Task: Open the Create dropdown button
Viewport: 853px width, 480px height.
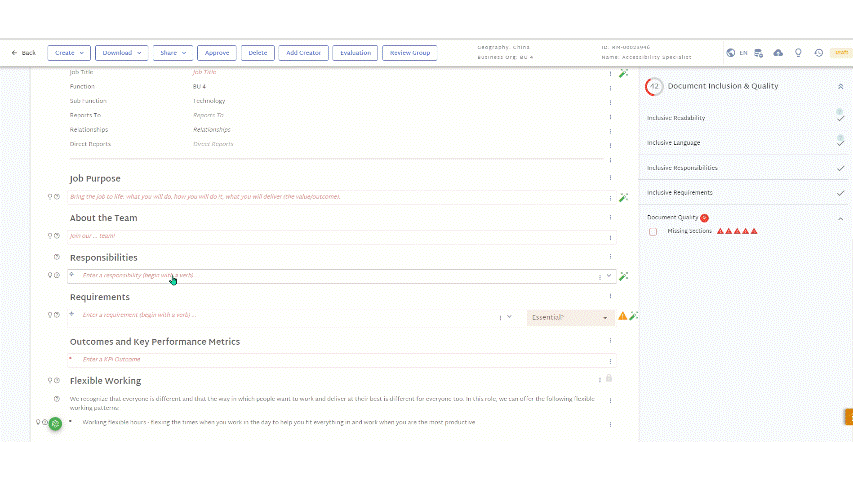Action: pyautogui.click(x=69, y=53)
